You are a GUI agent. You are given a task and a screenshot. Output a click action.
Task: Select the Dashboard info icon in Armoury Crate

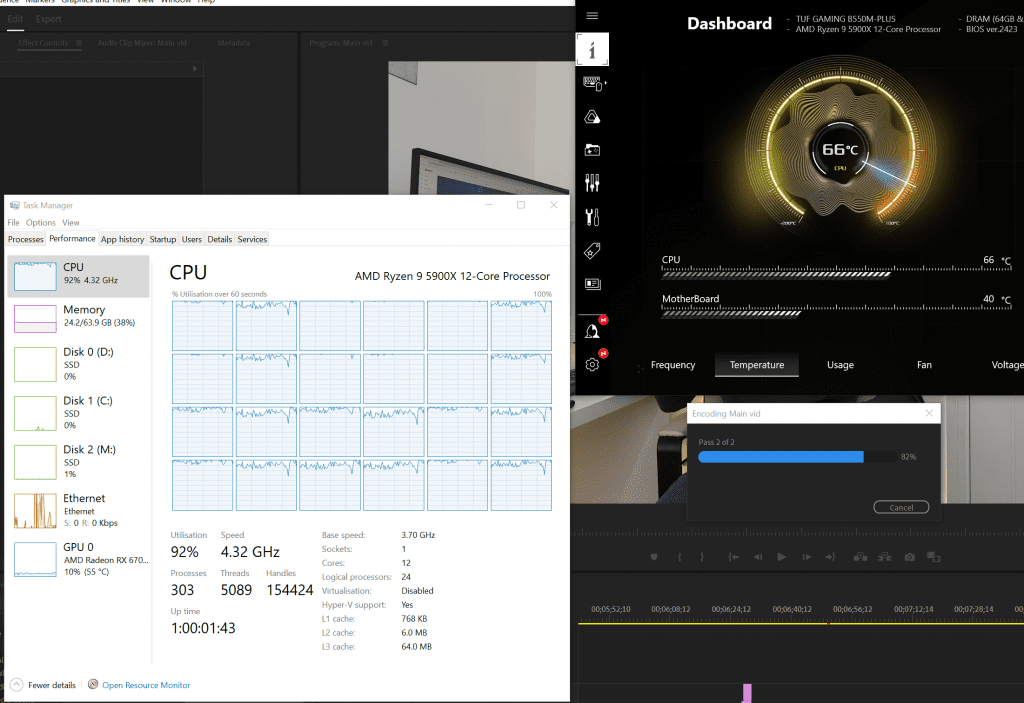tap(592, 50)
